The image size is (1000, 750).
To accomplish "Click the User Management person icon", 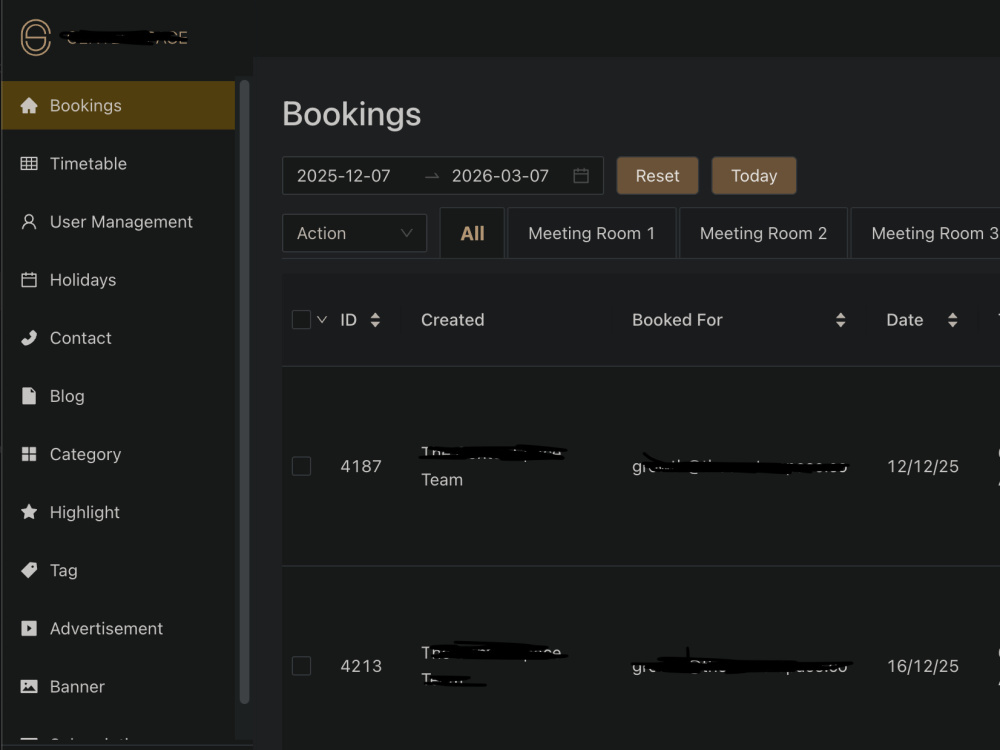I will pos(29,221).
